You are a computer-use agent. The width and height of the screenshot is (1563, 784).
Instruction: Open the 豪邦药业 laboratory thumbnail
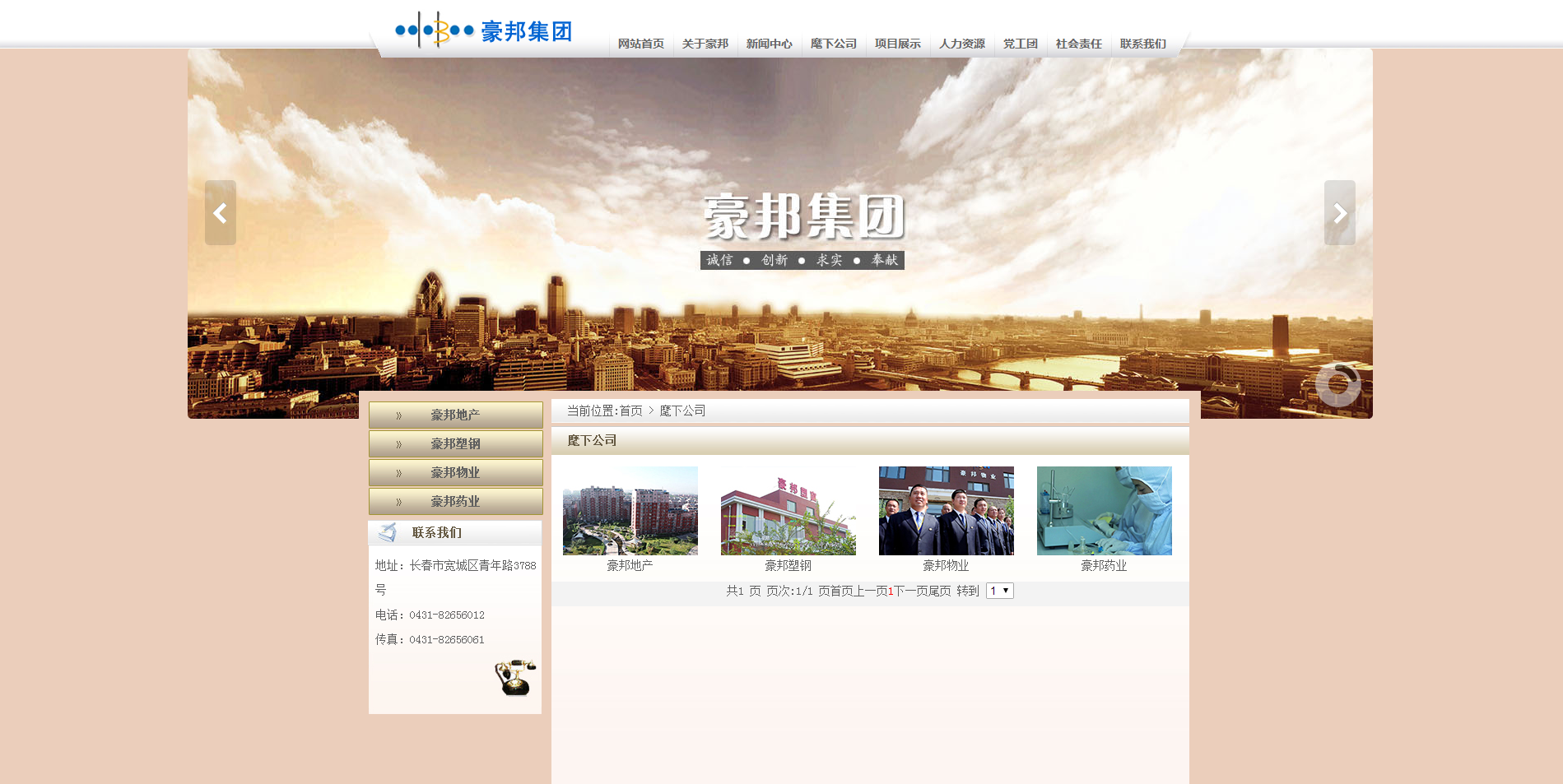(1104, 511)
